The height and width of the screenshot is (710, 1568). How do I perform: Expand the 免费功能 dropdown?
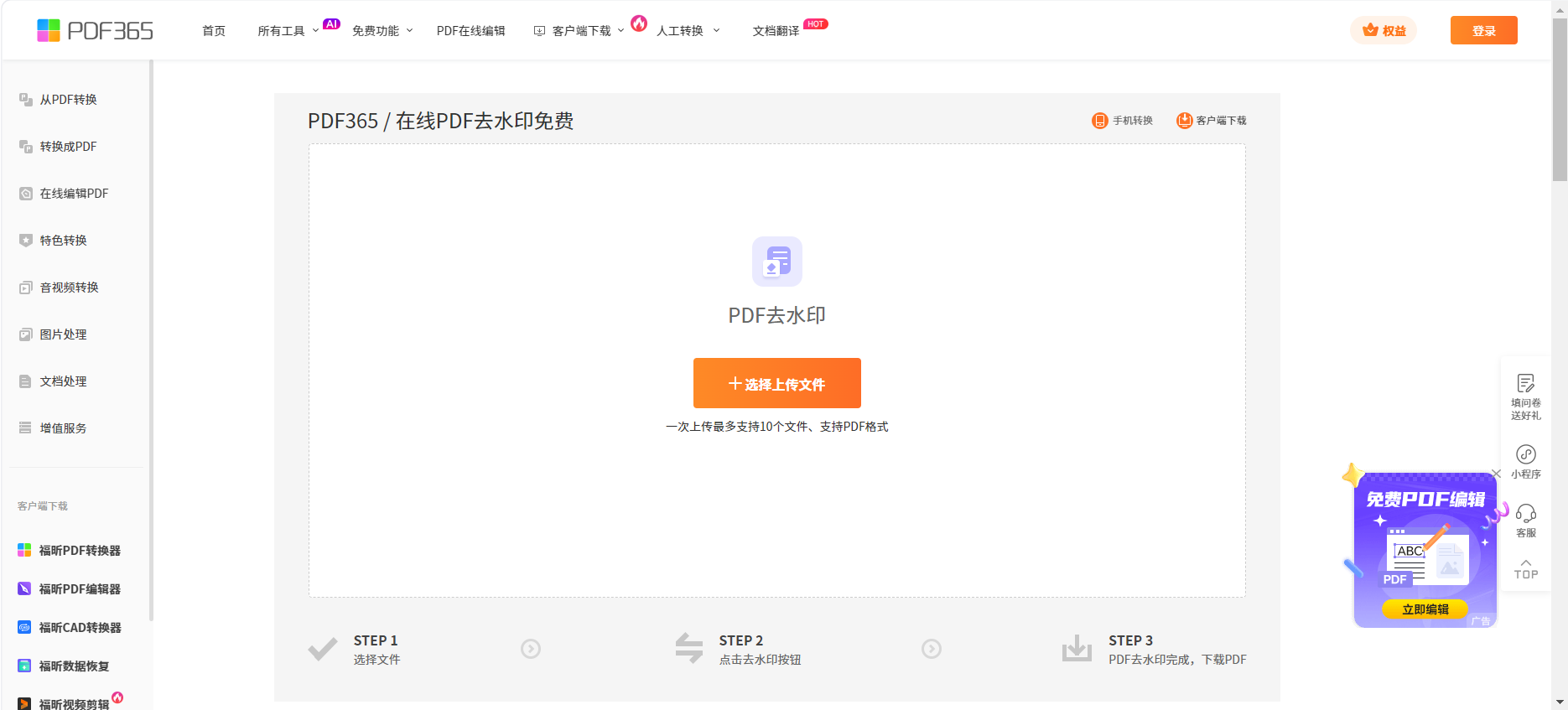point(382,31)
